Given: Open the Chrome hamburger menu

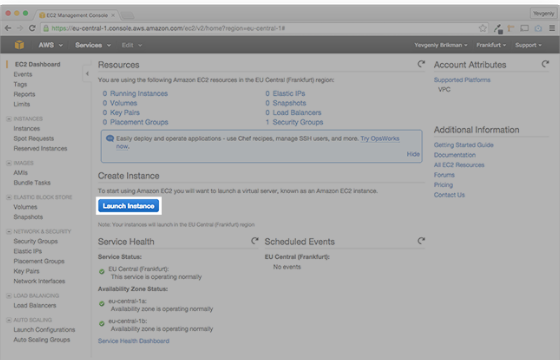Looking at the screenshot, I should click(552, 28).
